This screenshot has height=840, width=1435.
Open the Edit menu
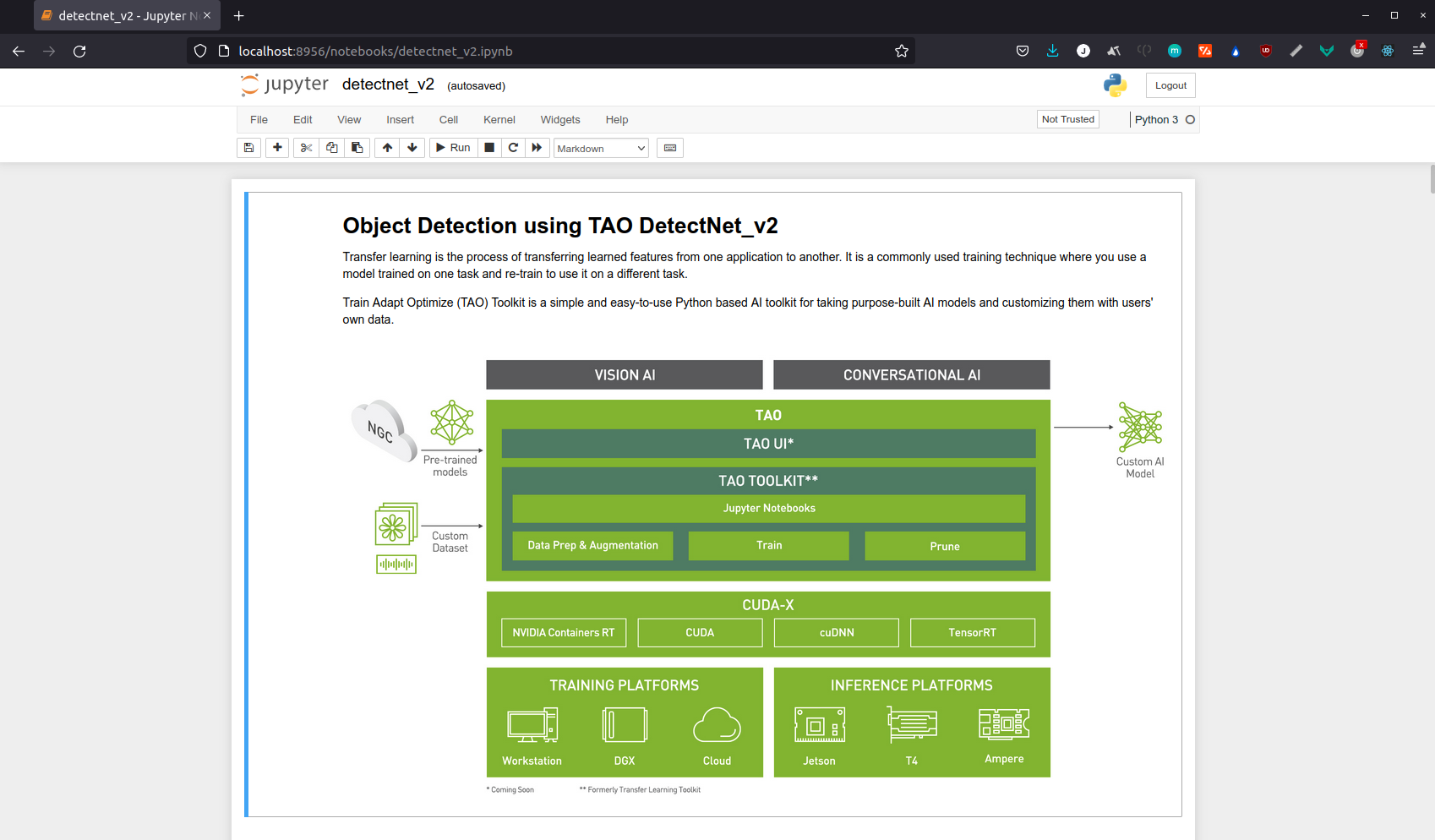coord(303,120)
